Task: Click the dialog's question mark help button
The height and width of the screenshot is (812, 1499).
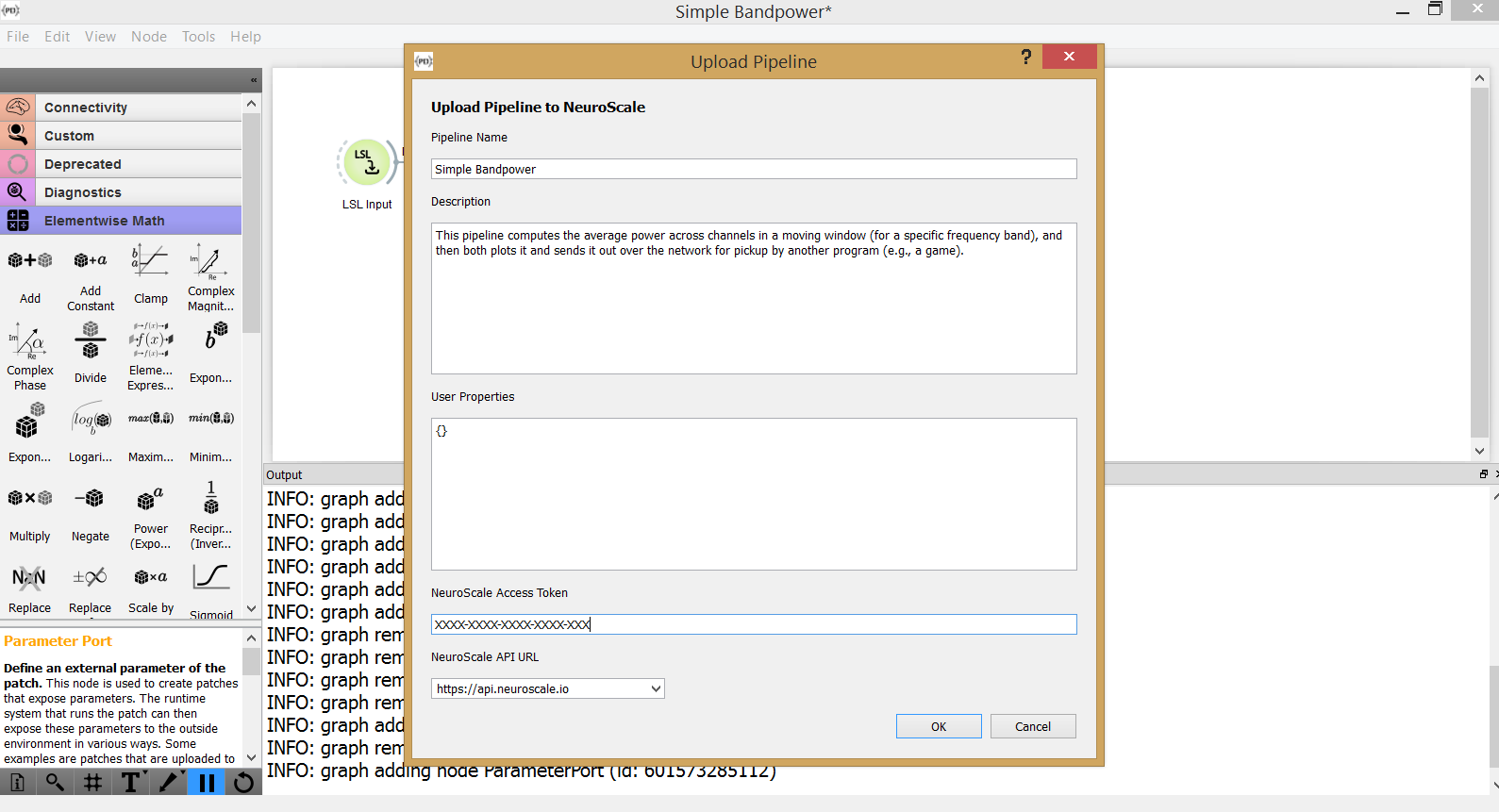Action: [1026, 58]
